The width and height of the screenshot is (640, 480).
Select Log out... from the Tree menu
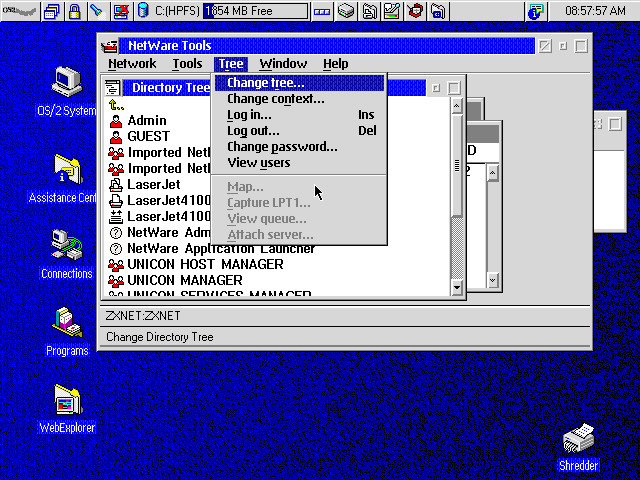pos(299,131)
